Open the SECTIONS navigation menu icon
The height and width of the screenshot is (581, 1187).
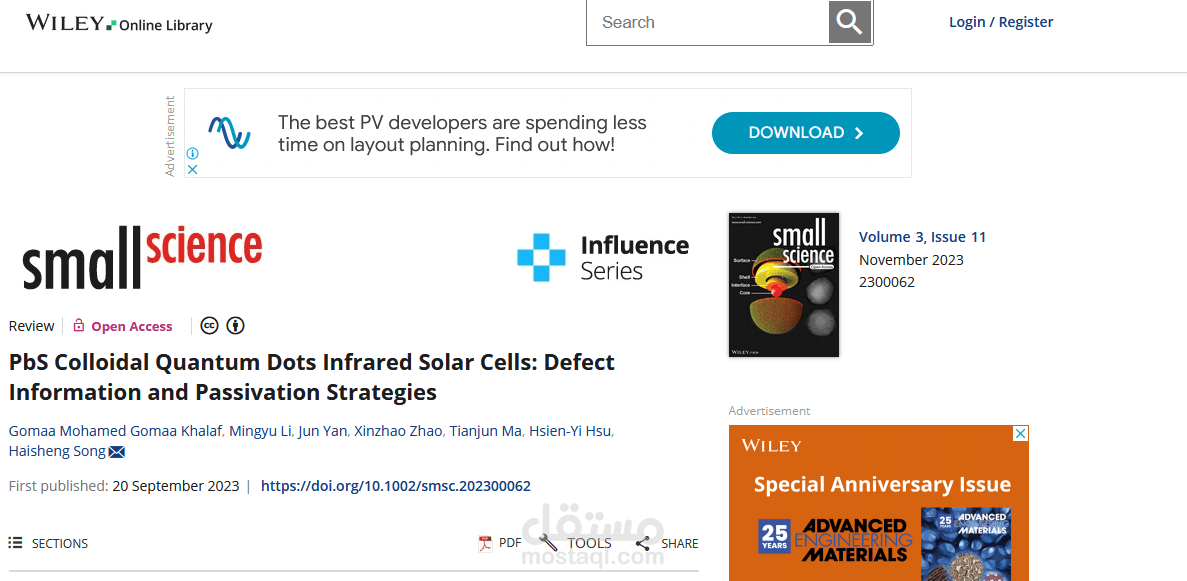pyautogui.click(x=14, y=543)
